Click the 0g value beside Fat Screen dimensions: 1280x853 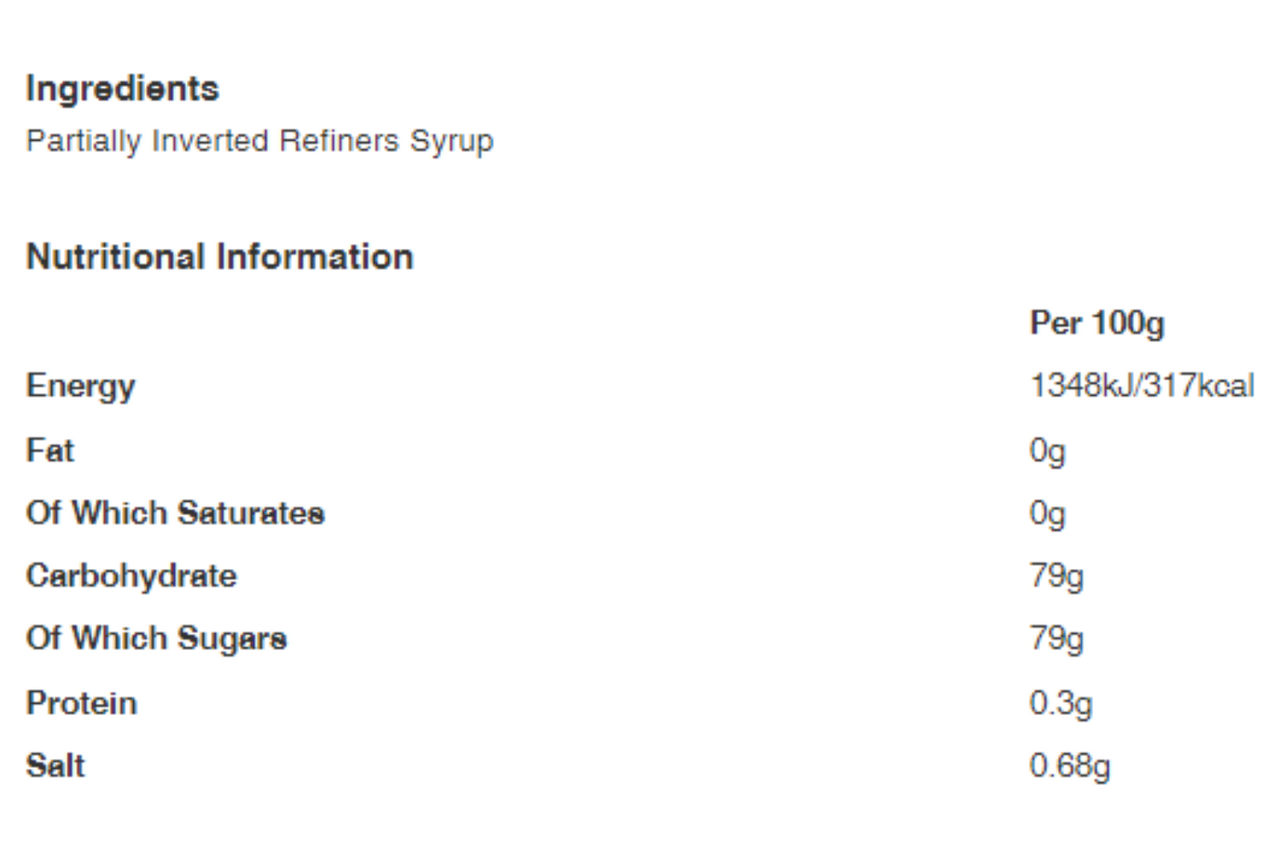coord(1048,452)
